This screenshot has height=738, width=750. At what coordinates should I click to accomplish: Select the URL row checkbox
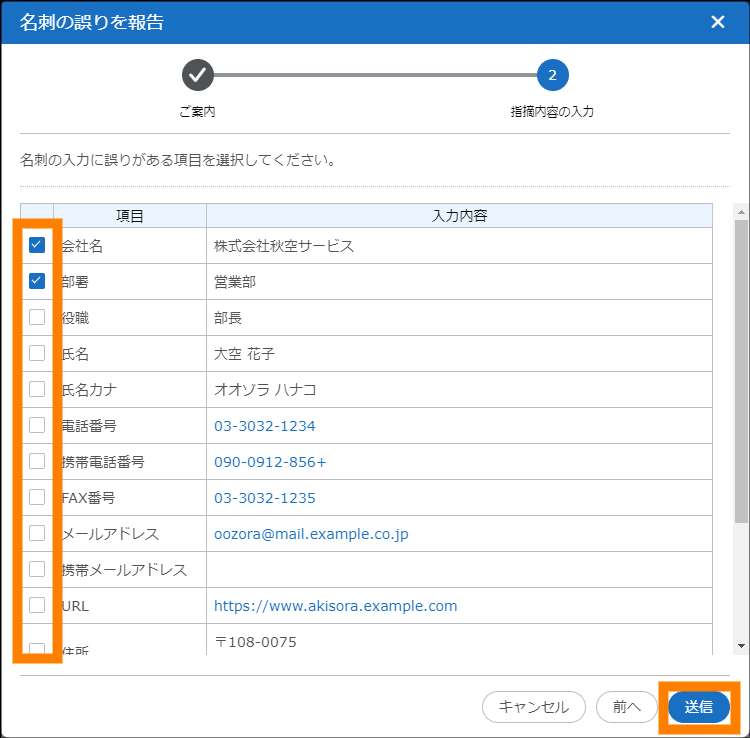[37, 605]
